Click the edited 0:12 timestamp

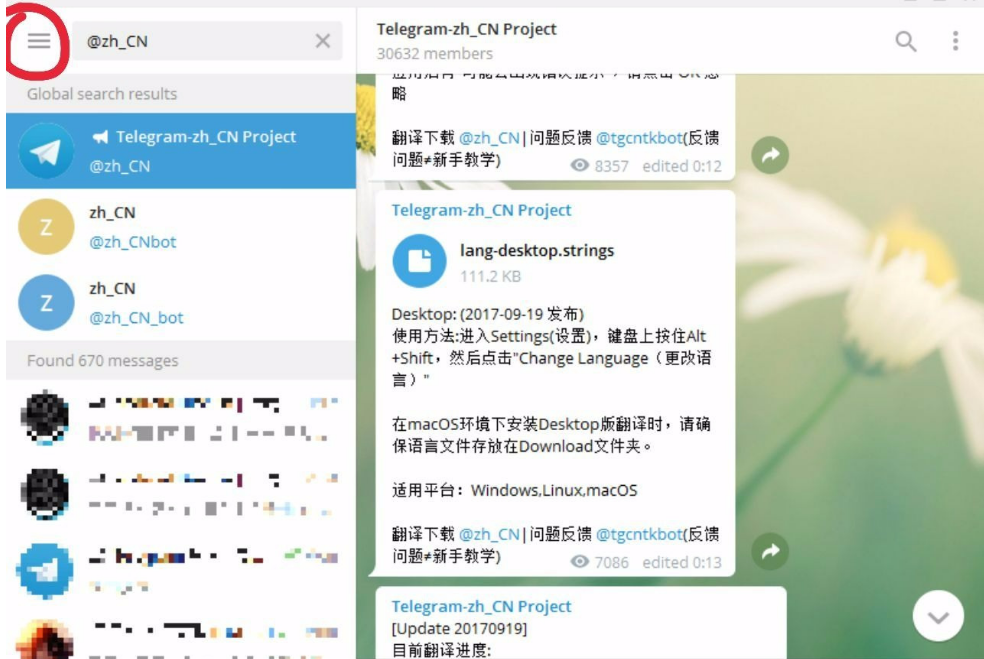[682, 166]
